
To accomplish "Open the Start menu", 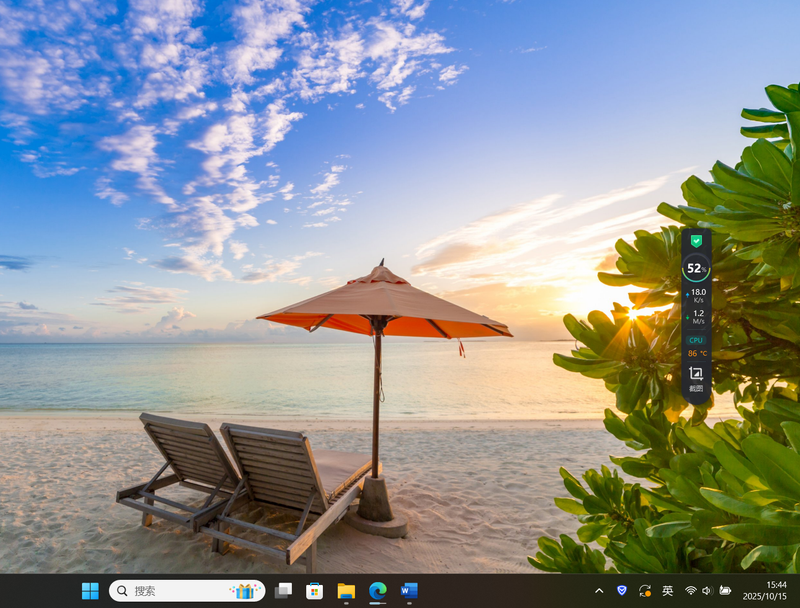I will pyautogui.click(x=89, y=590).
